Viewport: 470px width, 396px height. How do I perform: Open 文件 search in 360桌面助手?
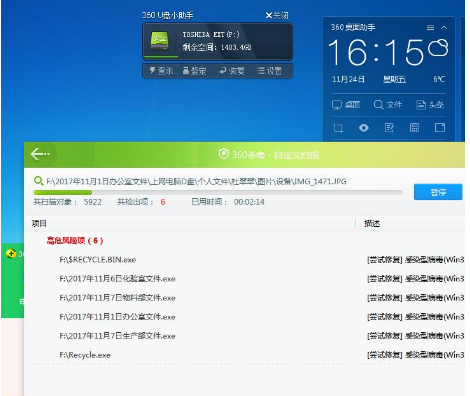(388, 105)
